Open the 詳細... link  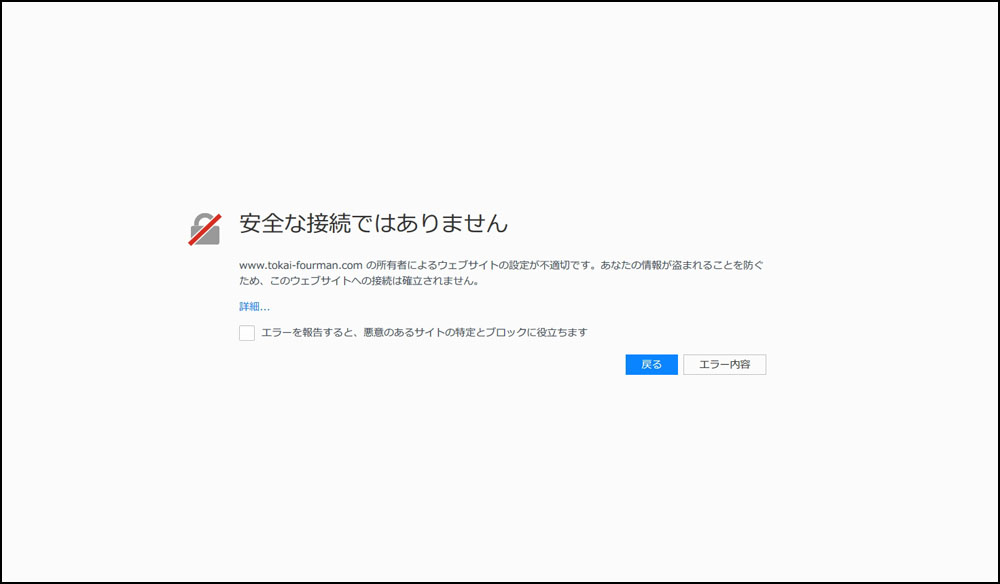coord(254,307)
